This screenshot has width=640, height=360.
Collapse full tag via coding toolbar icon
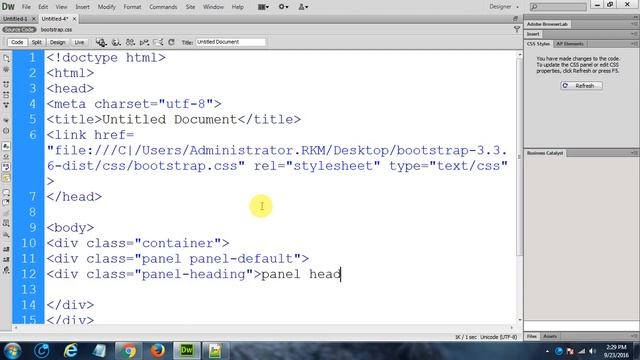[6, 84]
